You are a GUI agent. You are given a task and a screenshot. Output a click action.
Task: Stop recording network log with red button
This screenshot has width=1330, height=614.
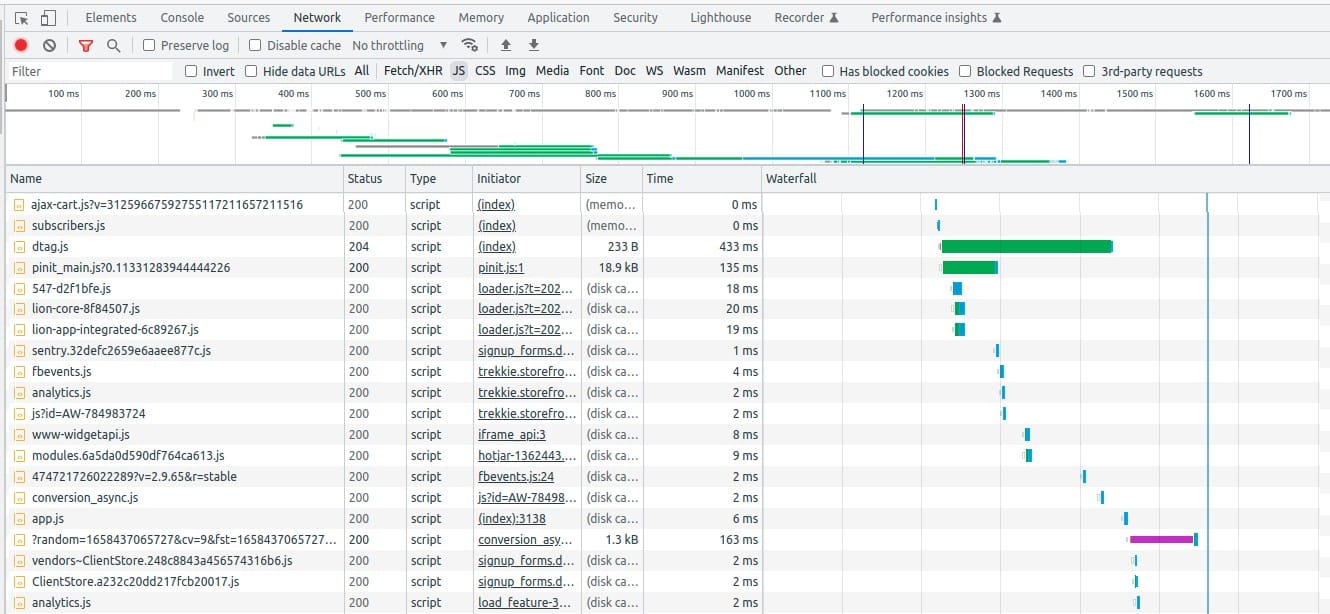[x=21, y=45]
